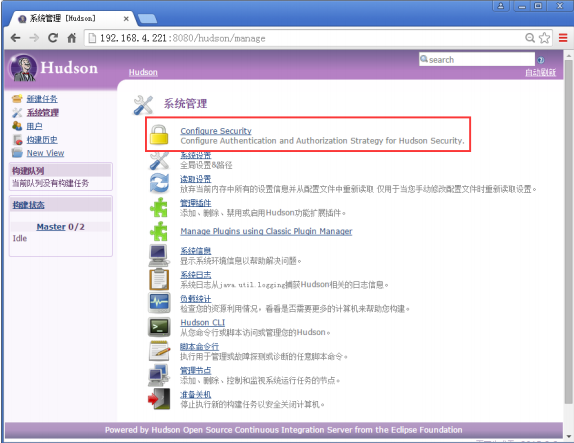The height and width of the screenshot is (443, 574).
Task: Bookmark this page with the star
Action: click(545, 38)
